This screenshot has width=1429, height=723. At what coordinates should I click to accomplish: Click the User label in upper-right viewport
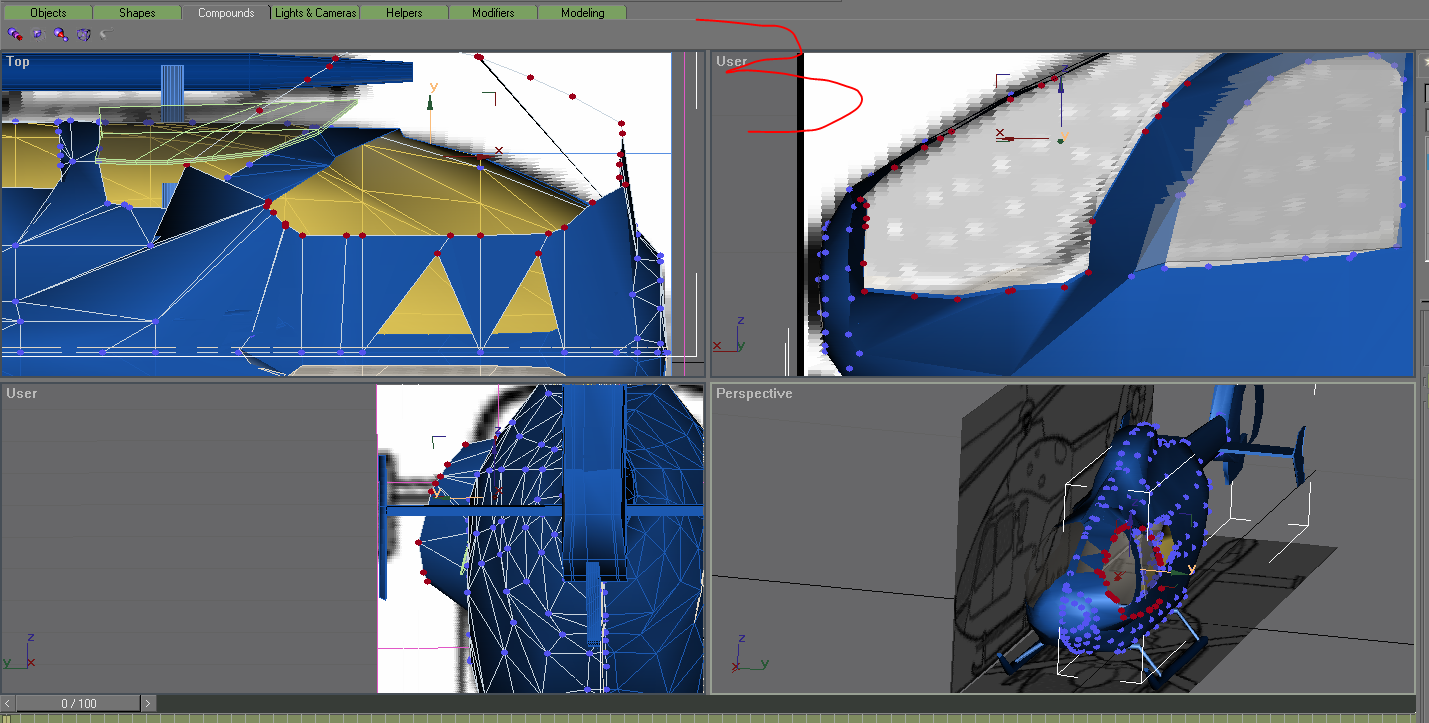coord(731,62)
